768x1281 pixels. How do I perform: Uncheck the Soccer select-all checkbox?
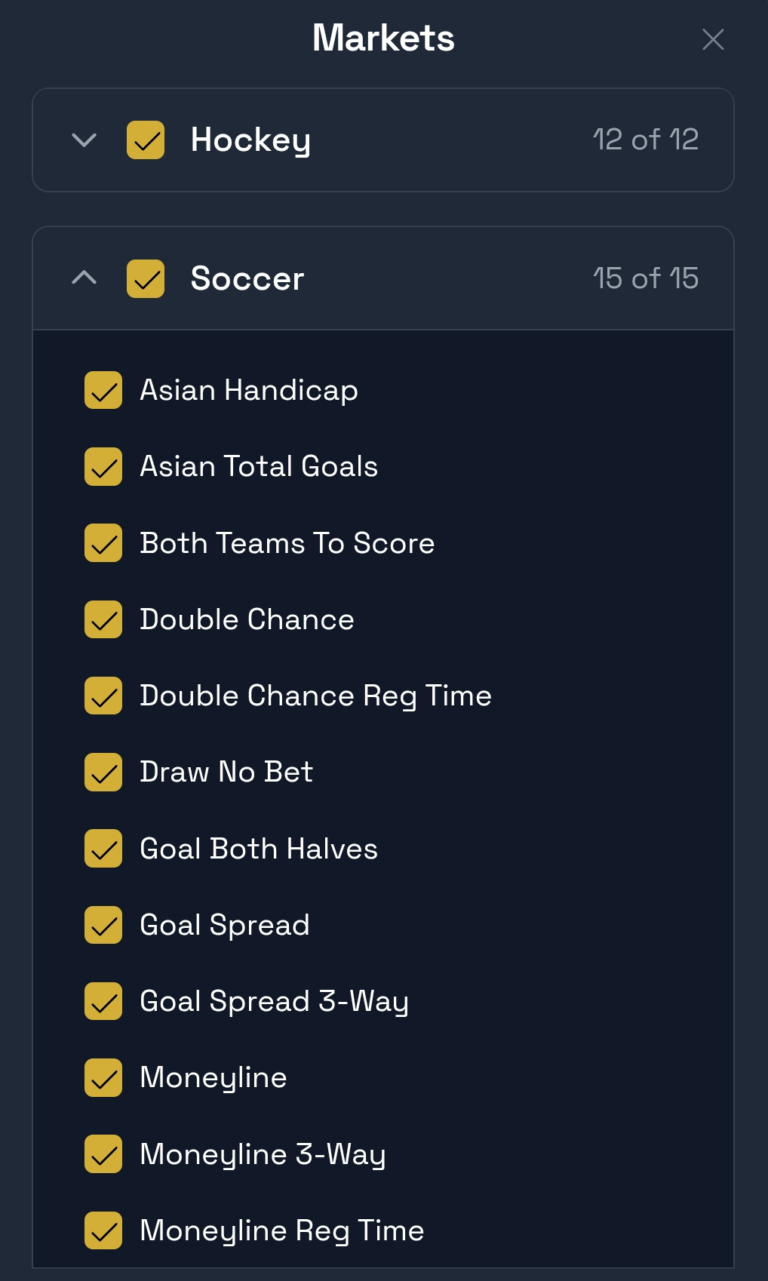[x=146, y=278]
